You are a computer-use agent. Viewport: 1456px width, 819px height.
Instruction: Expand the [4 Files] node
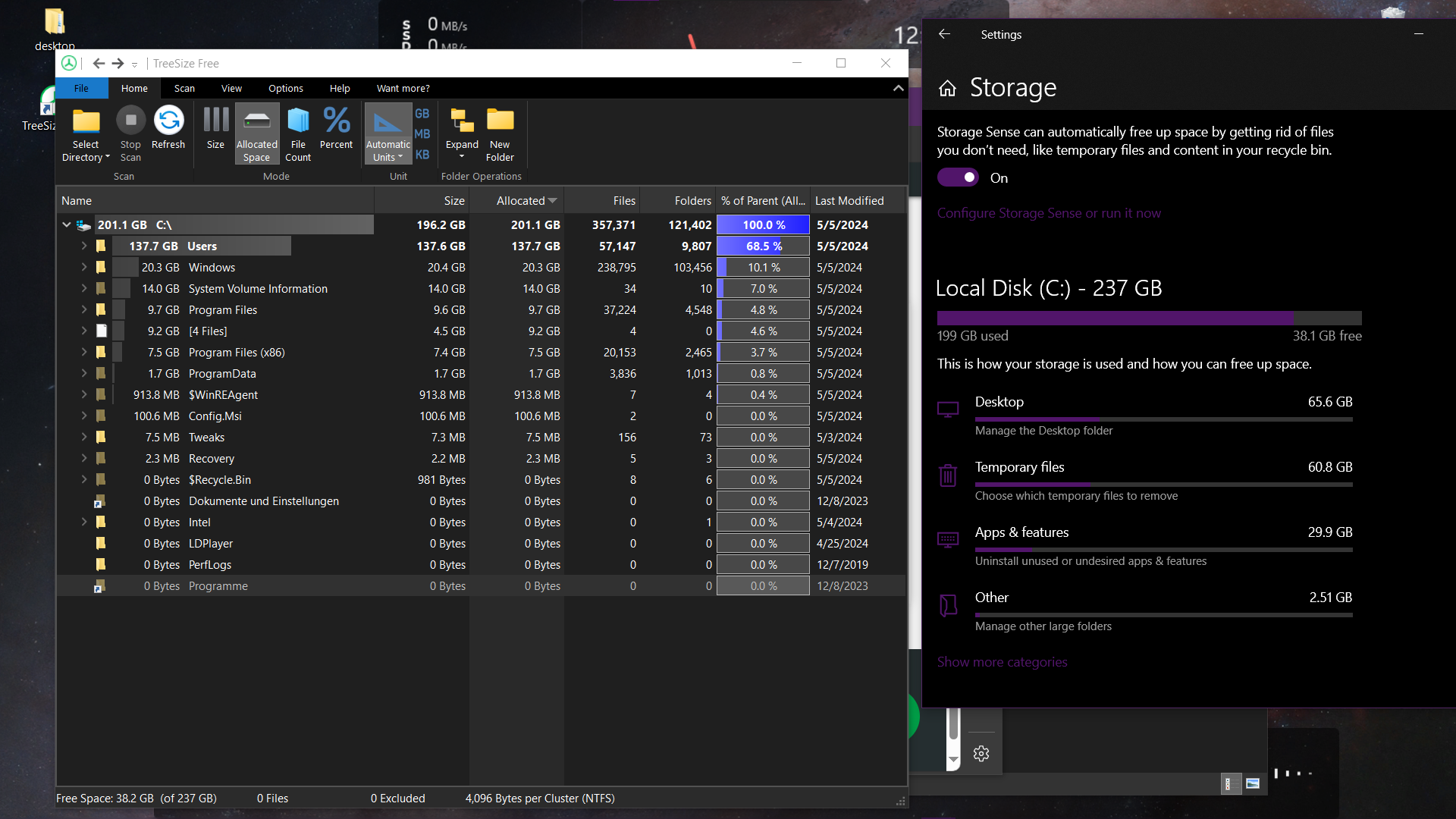click(x=83, y=331)
